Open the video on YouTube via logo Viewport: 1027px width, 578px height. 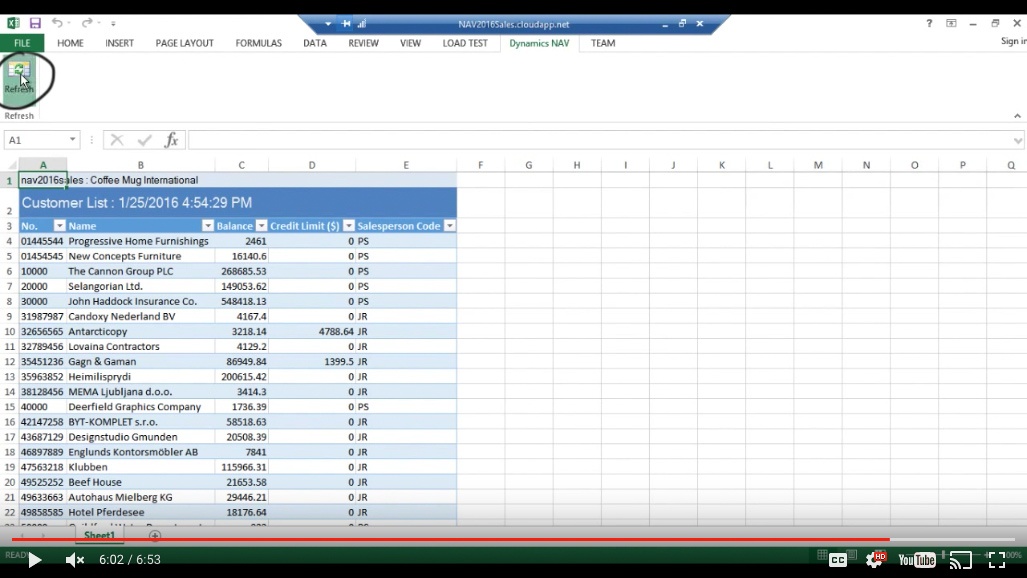pyautogui.click(x=917, y=560)
